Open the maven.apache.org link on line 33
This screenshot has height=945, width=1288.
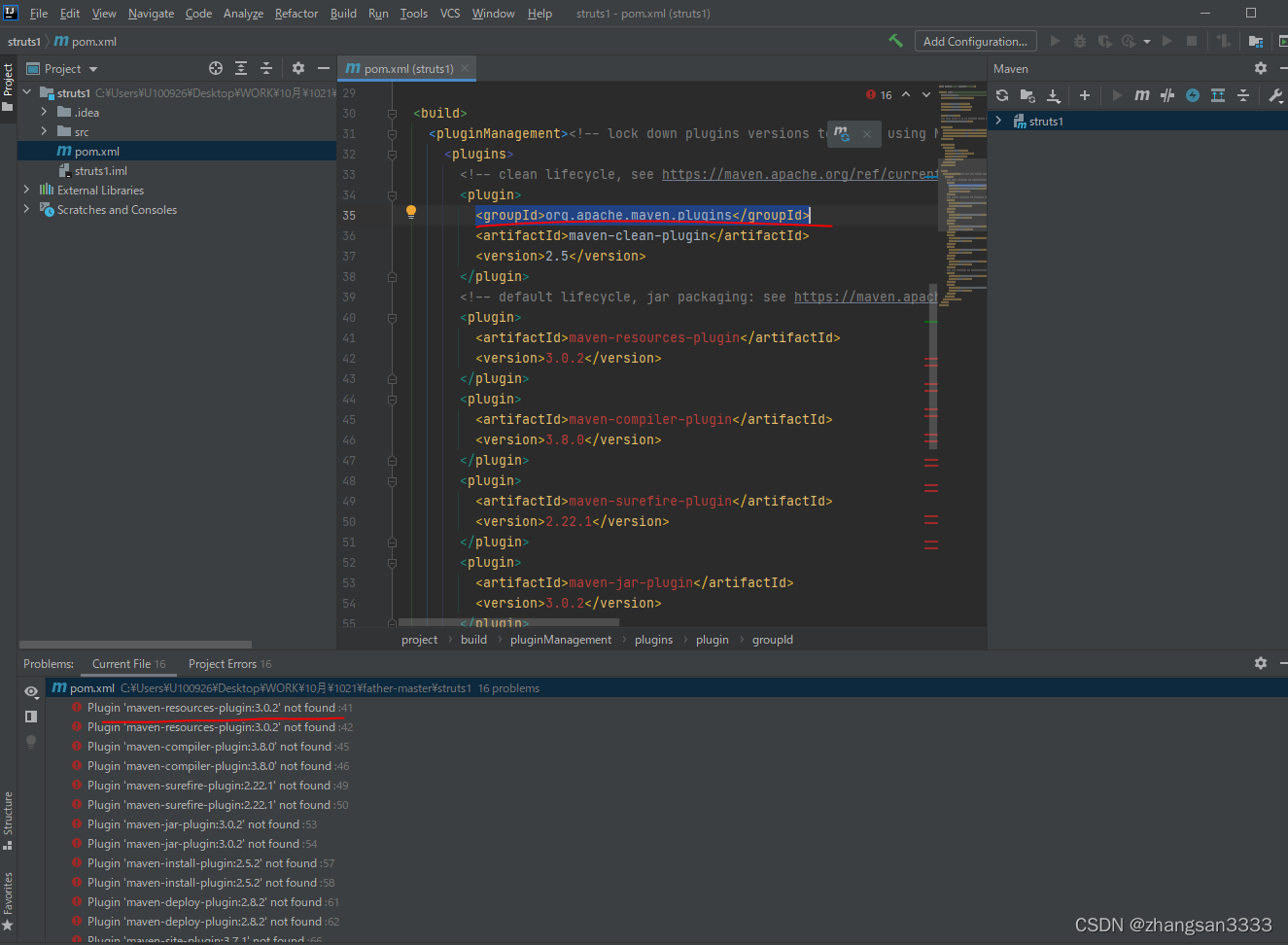click(800, 174)
